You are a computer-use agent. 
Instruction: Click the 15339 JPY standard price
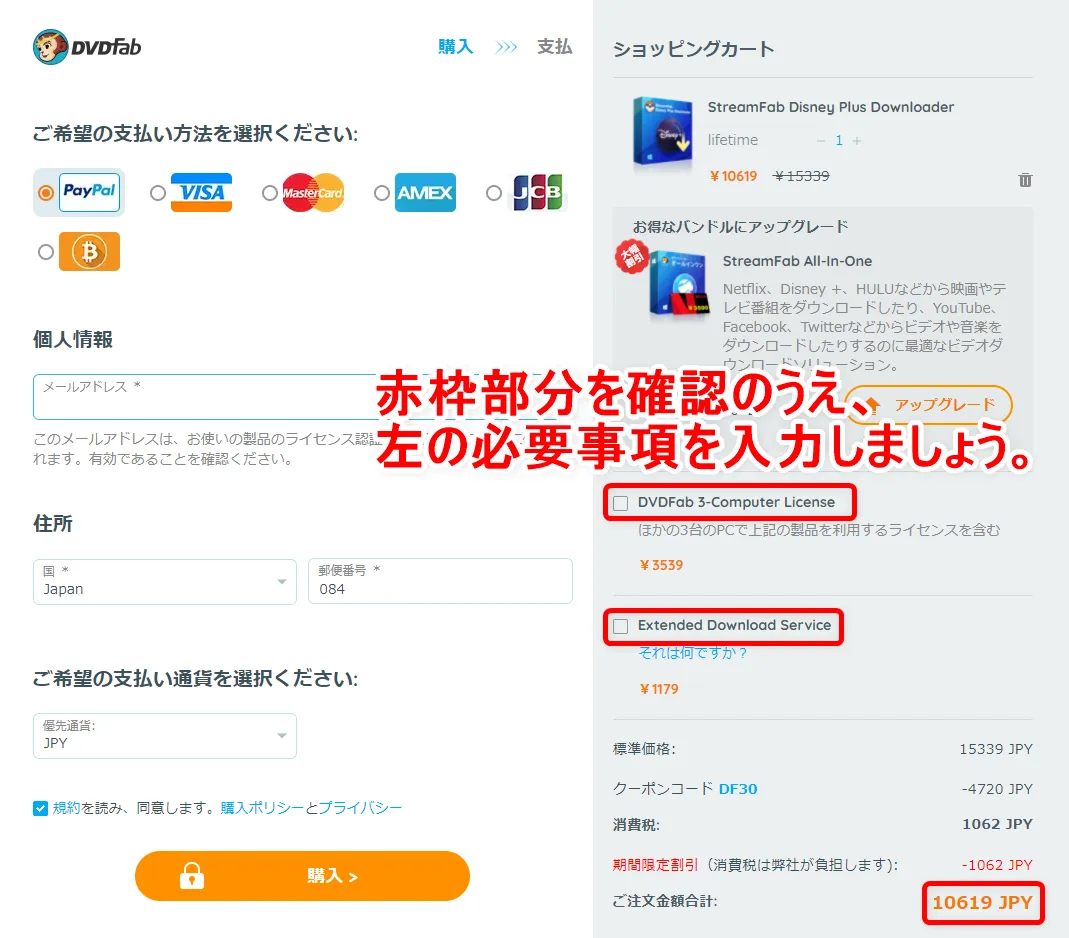tap(996, 749)
